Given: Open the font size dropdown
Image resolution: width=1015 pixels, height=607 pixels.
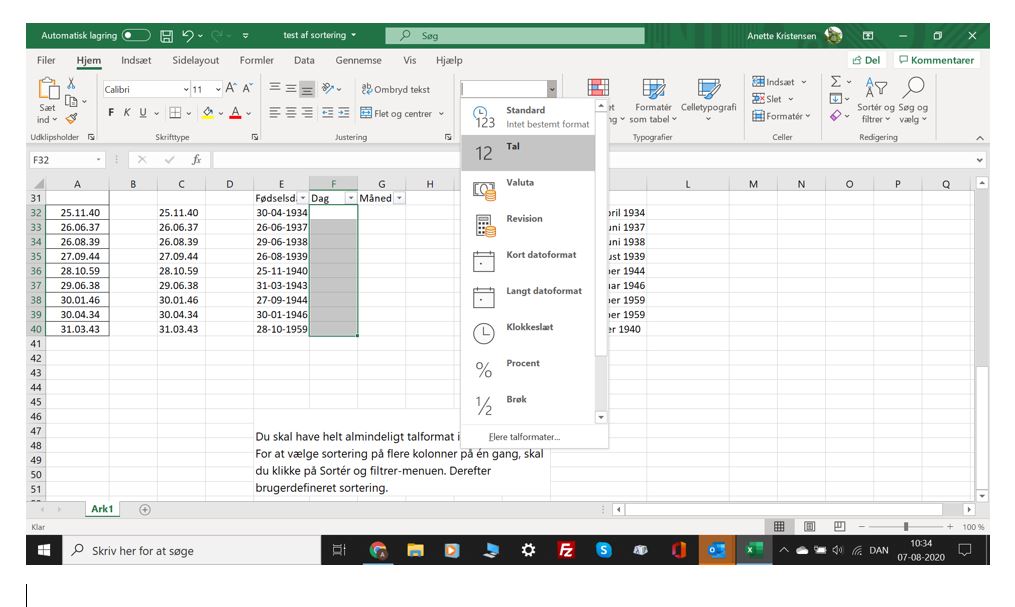Looking at the screenshot, I should point(218,89).
